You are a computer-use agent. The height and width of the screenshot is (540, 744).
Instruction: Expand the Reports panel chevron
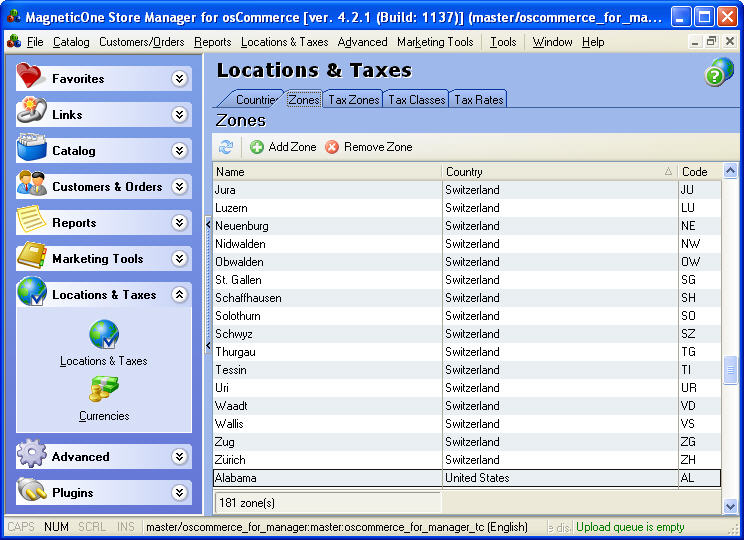(179, 223)
